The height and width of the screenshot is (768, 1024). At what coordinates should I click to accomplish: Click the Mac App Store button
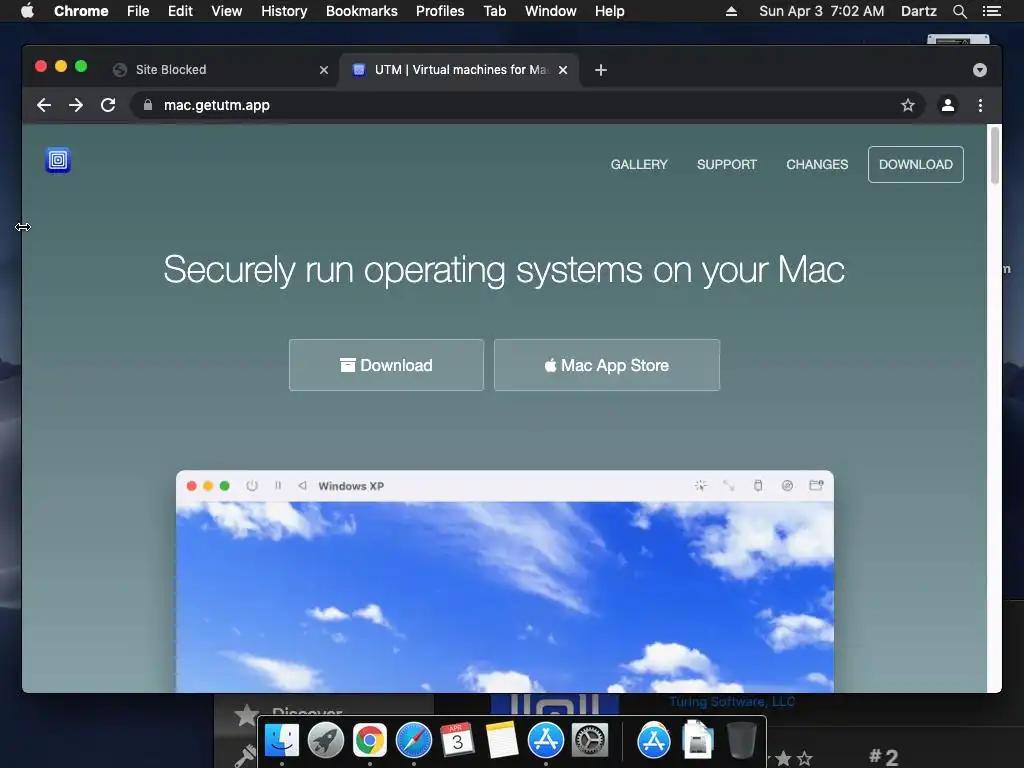[x=607, y=365]
